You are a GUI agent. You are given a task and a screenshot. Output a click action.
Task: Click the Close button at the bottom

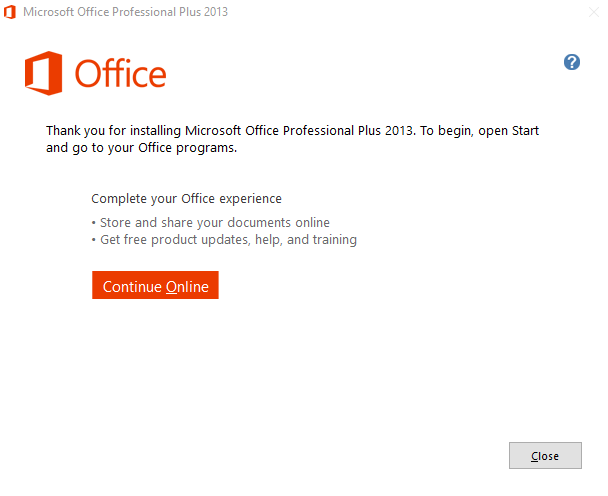pos(545,455)
